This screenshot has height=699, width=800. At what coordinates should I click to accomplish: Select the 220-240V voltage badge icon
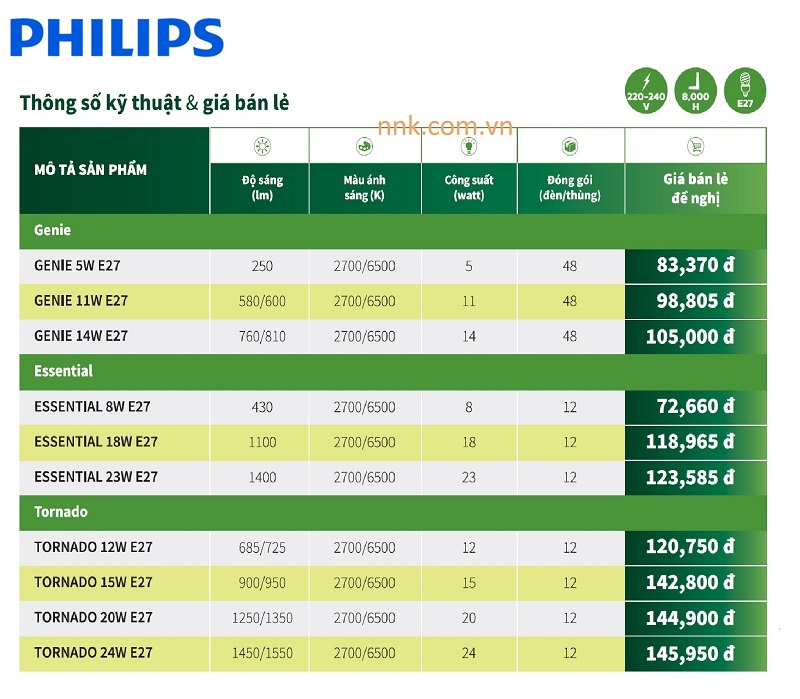(644, 89)
